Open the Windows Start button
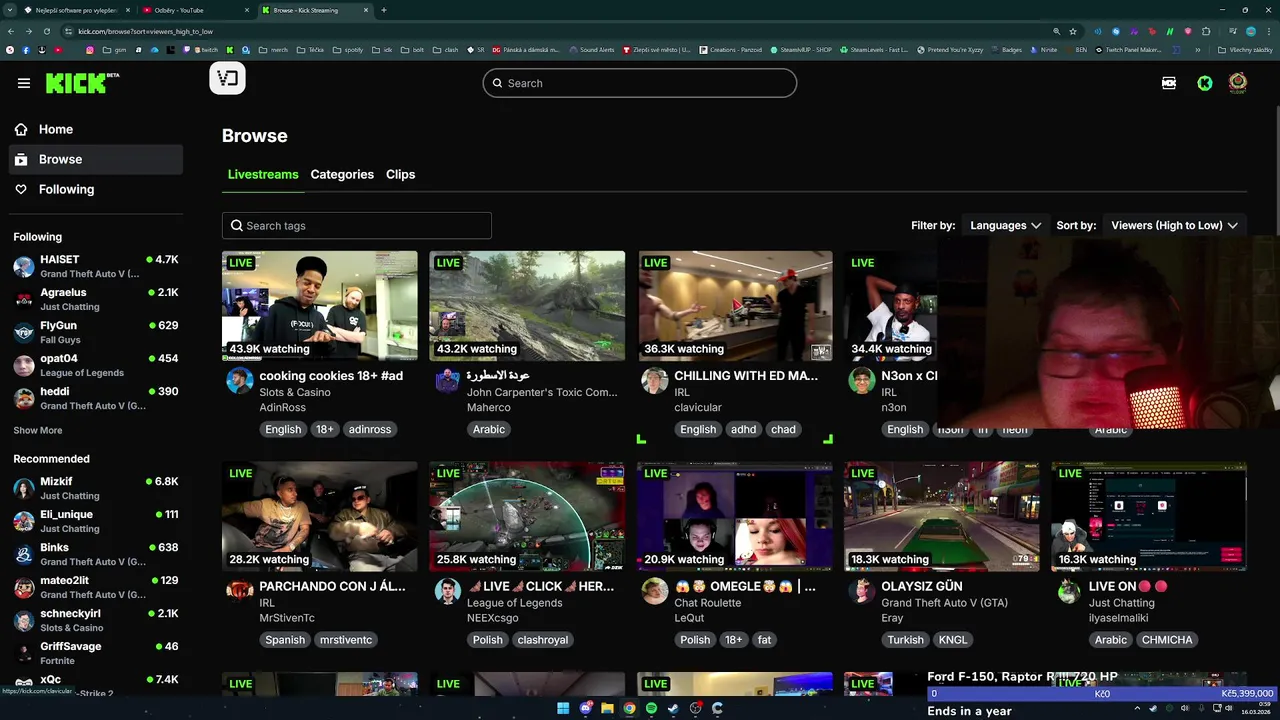This screenshot has height=720, width=1280. pyautogui.click(x=563, y=708)
